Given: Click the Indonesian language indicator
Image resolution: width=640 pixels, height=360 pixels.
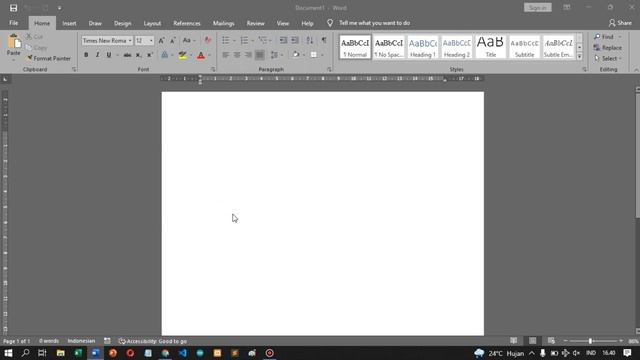Looking at the screenshot, I should pyautogui.click(x=81, y=341).
